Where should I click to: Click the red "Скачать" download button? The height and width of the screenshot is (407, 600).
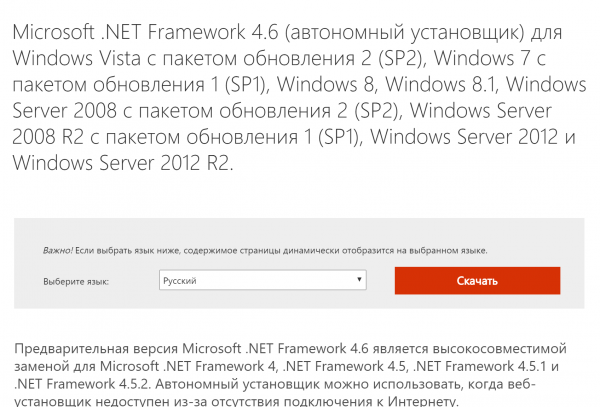[477, 281]
